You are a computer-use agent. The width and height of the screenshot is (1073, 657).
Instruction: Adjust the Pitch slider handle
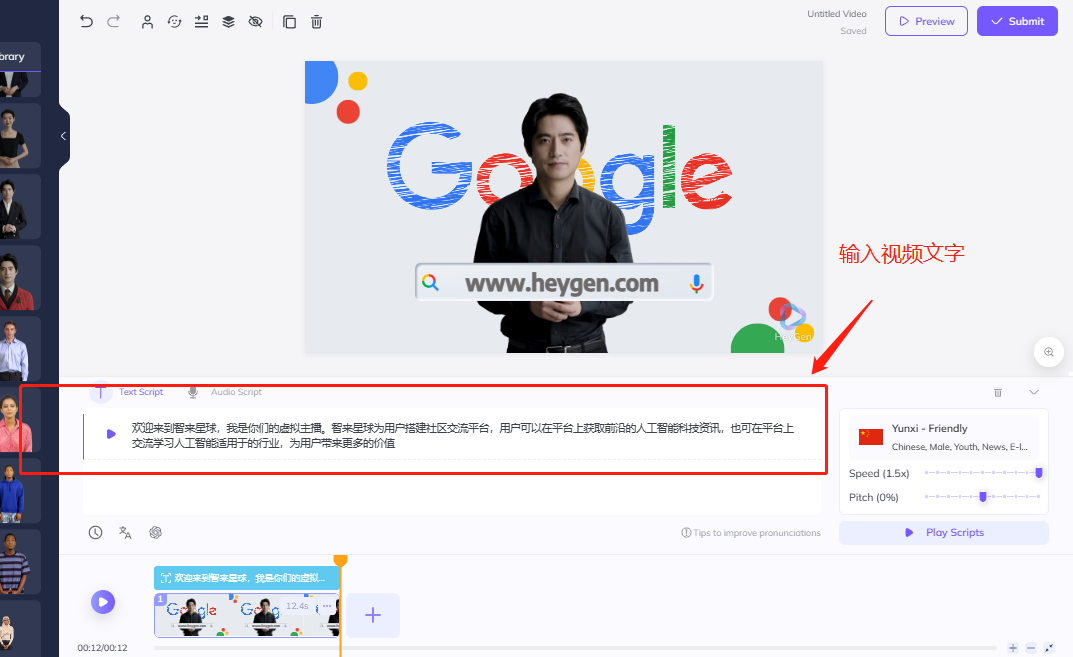coord(983,497)
